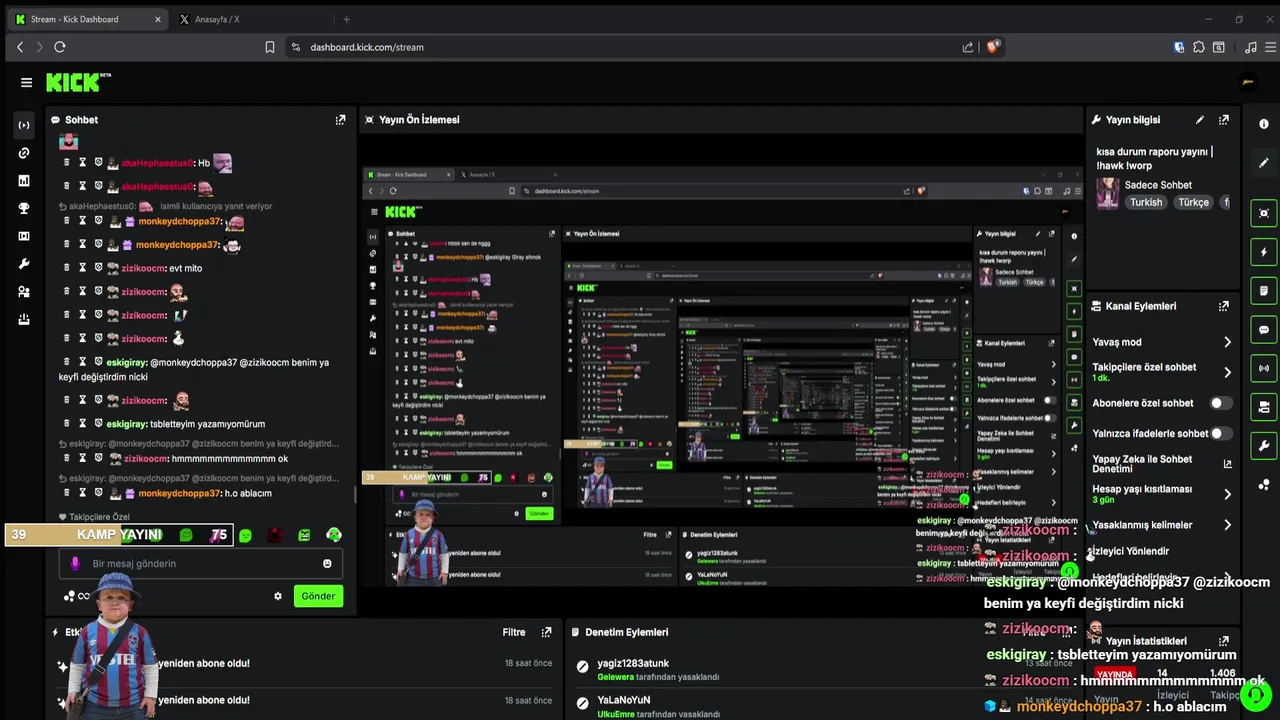Expand Hesap yaşı kısıtlaması options
Screen dimensions: 1280x720
[1227, 494]
